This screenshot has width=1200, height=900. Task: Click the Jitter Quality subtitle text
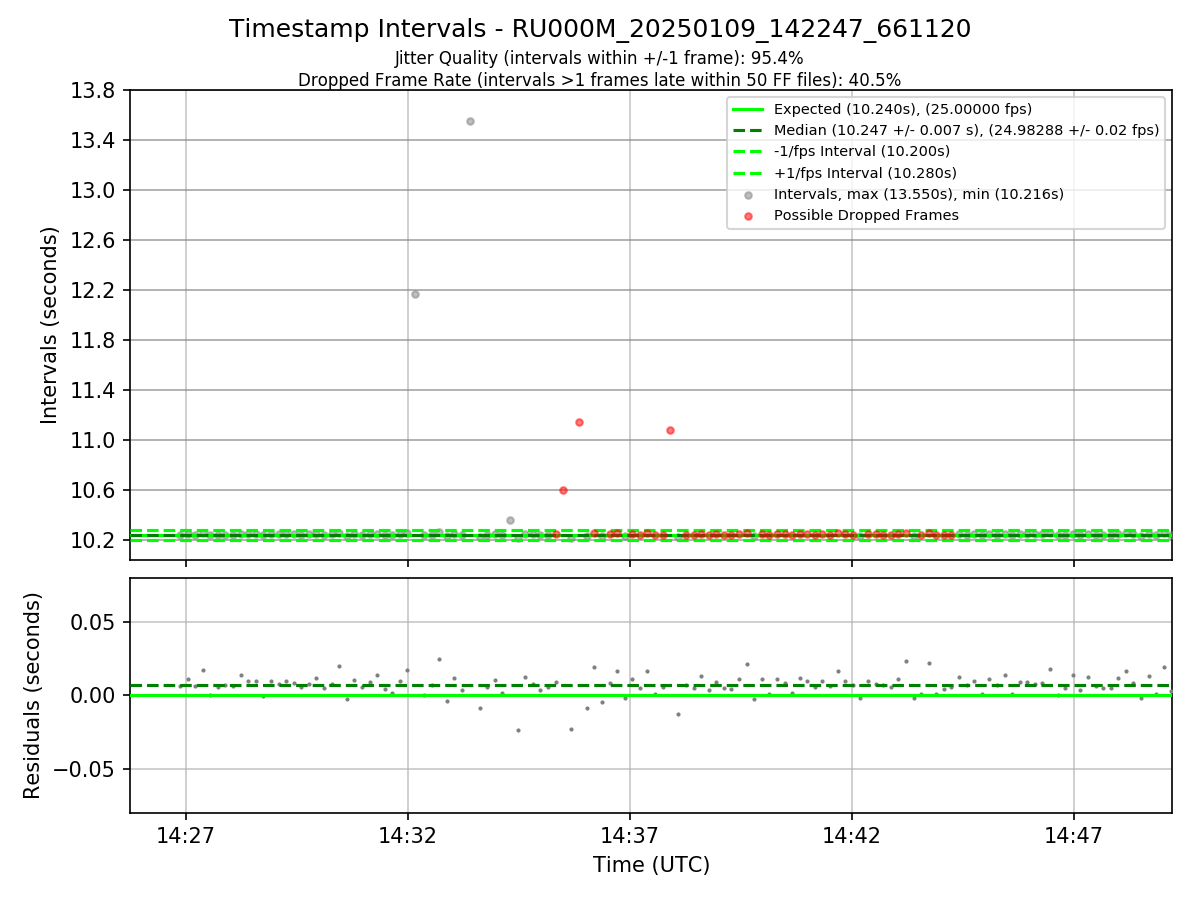coord(599,58)
